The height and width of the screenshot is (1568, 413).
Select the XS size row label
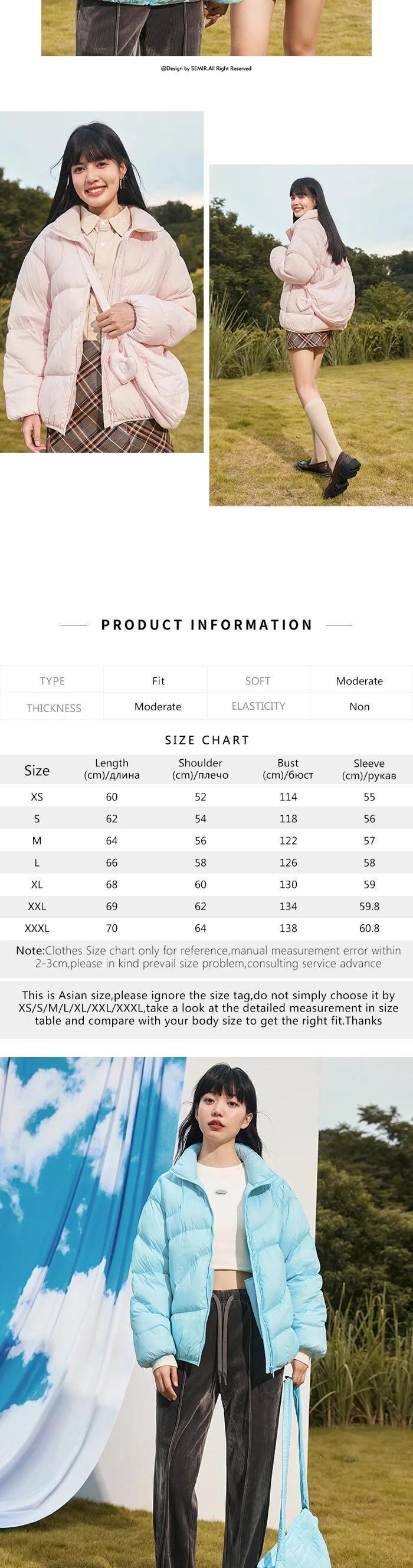point(37,797)
